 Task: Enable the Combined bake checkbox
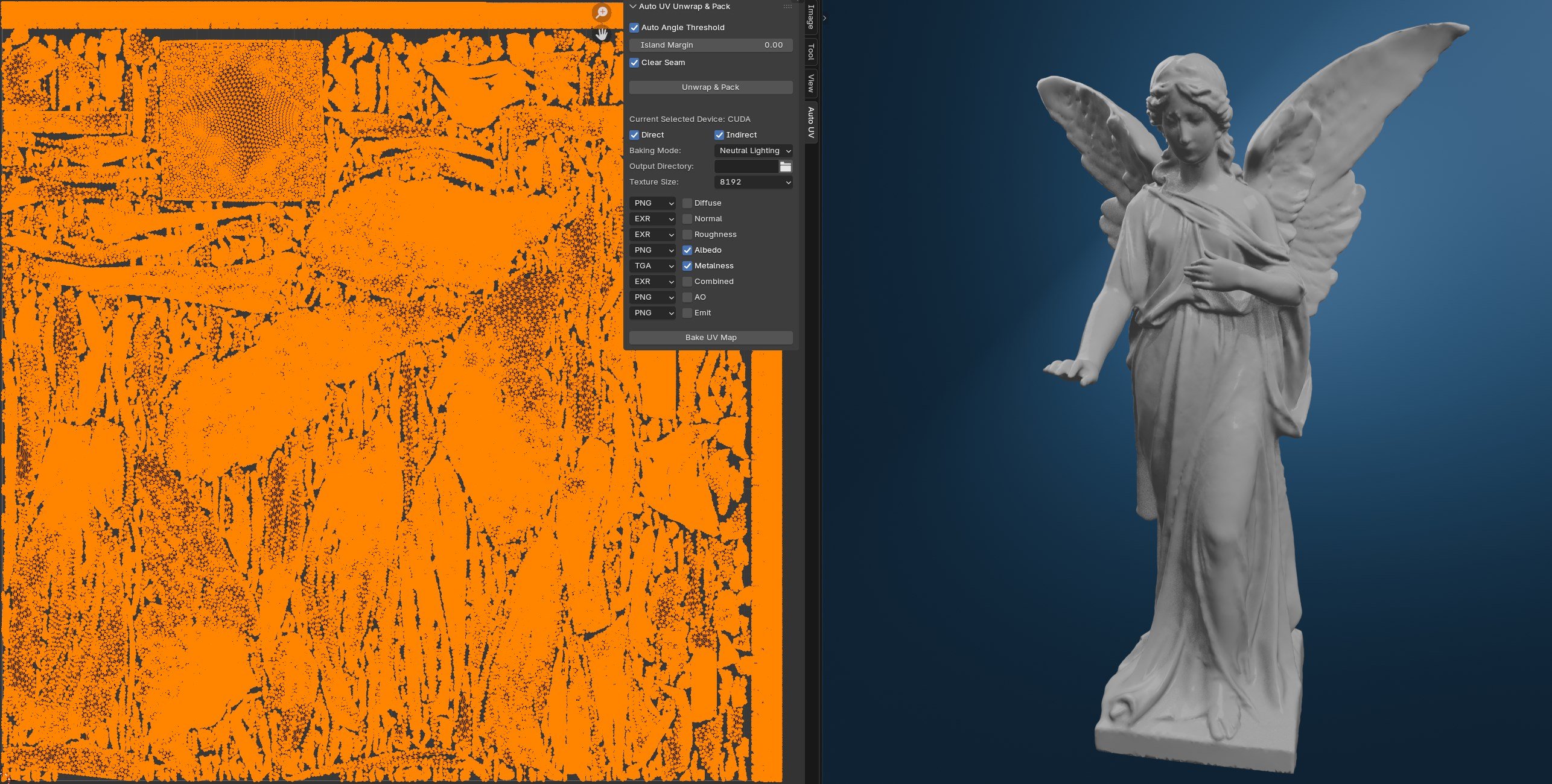(x=687, y=282)
